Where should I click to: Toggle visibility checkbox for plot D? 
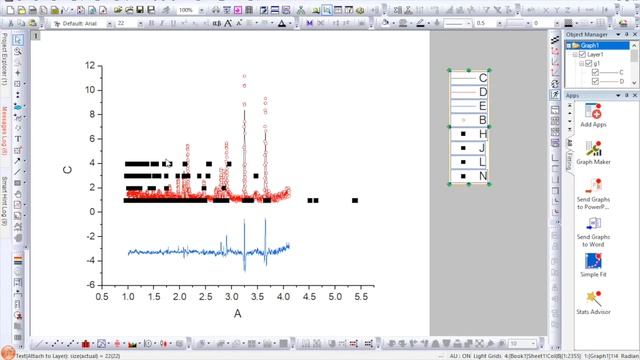tap(595, 81)
